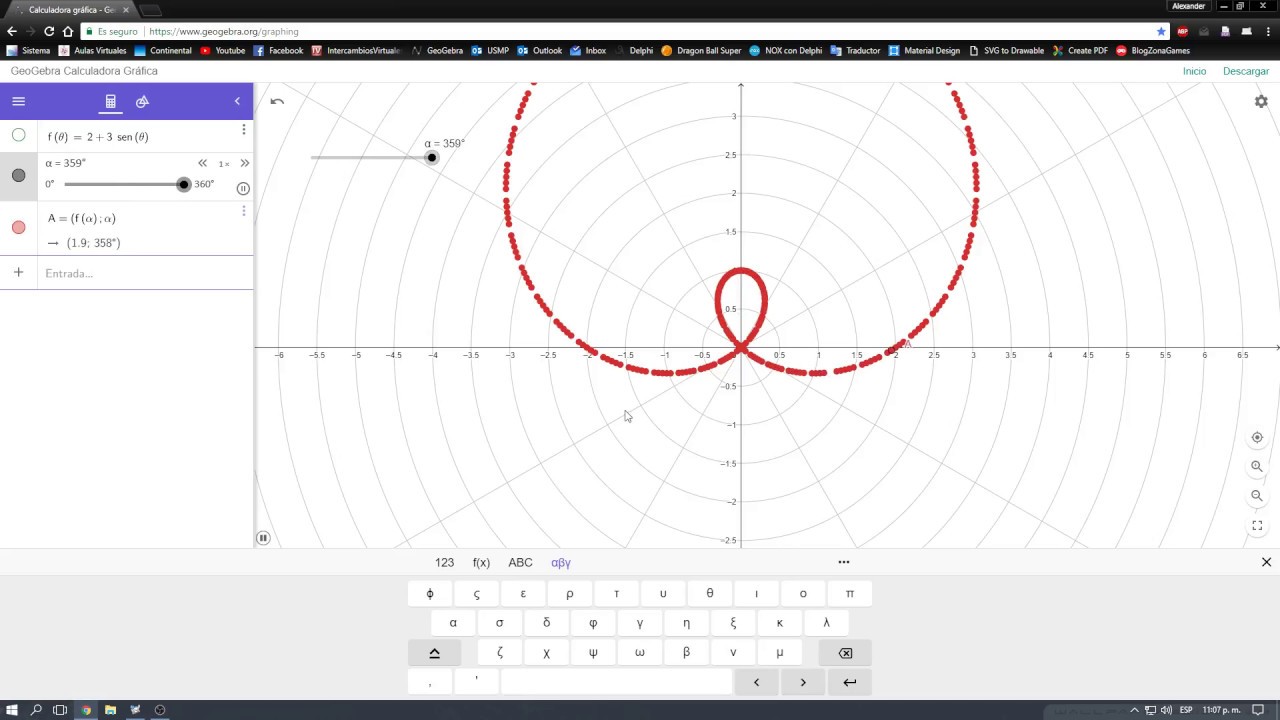Image resolution: width=1280 pixels, height=720 pixels.
Task: Close the Calculadora gráfica browser tab
Action: click(126, 9)
